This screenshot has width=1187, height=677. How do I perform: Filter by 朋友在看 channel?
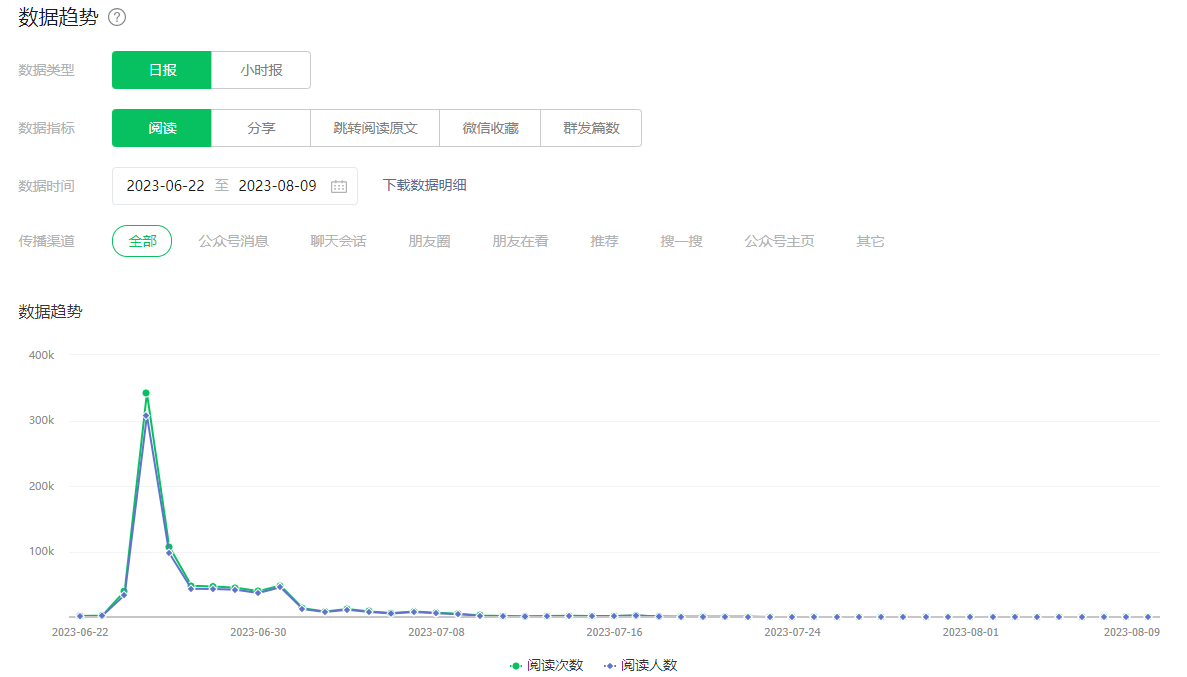tap(520, 241)
